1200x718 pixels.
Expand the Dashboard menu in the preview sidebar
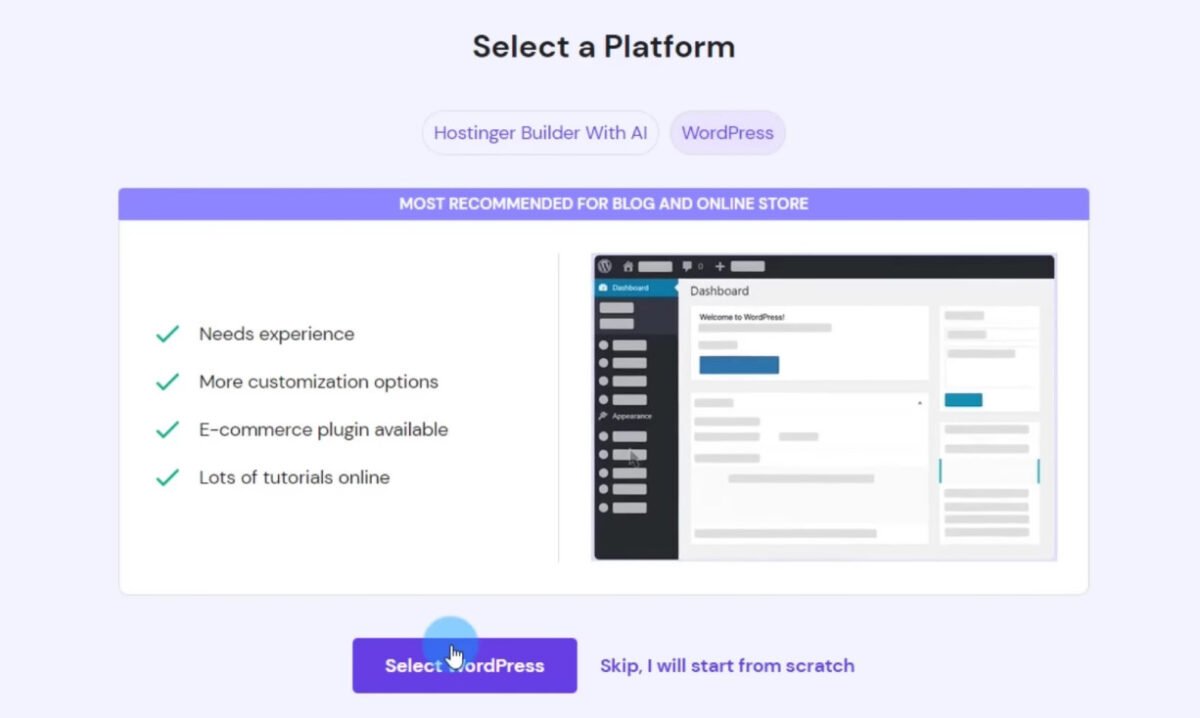click(630, 288)
